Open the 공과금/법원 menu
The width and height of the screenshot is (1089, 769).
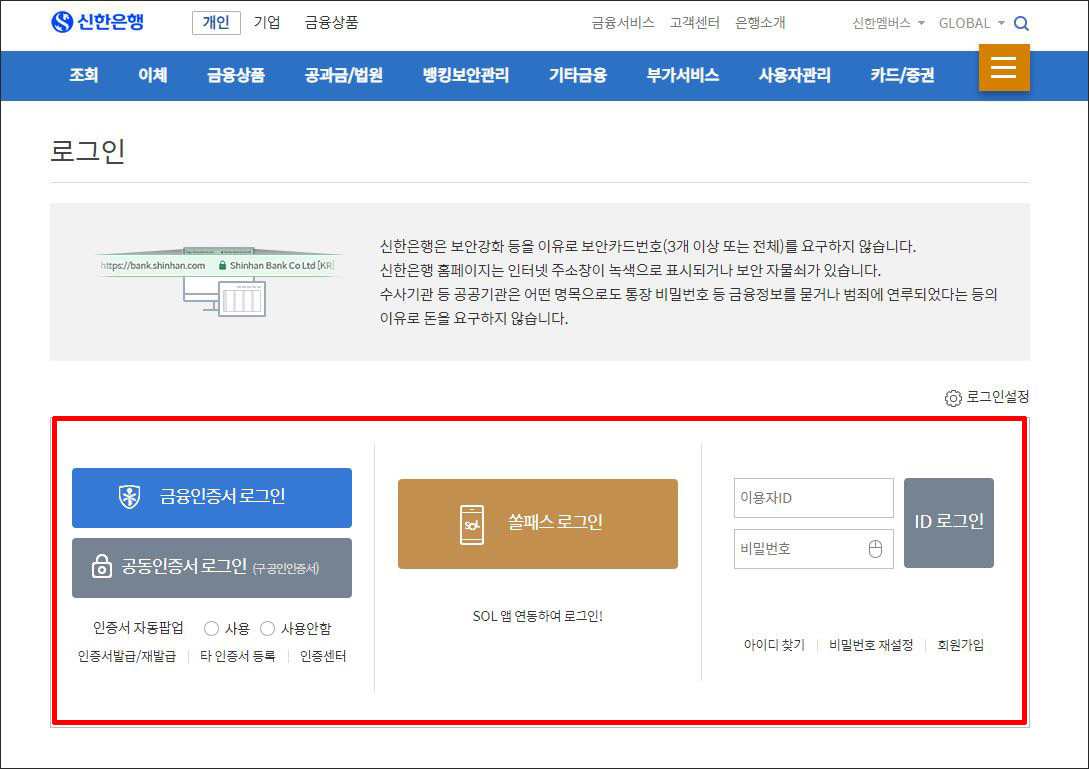pyautogui.click(x=344, y=74)
